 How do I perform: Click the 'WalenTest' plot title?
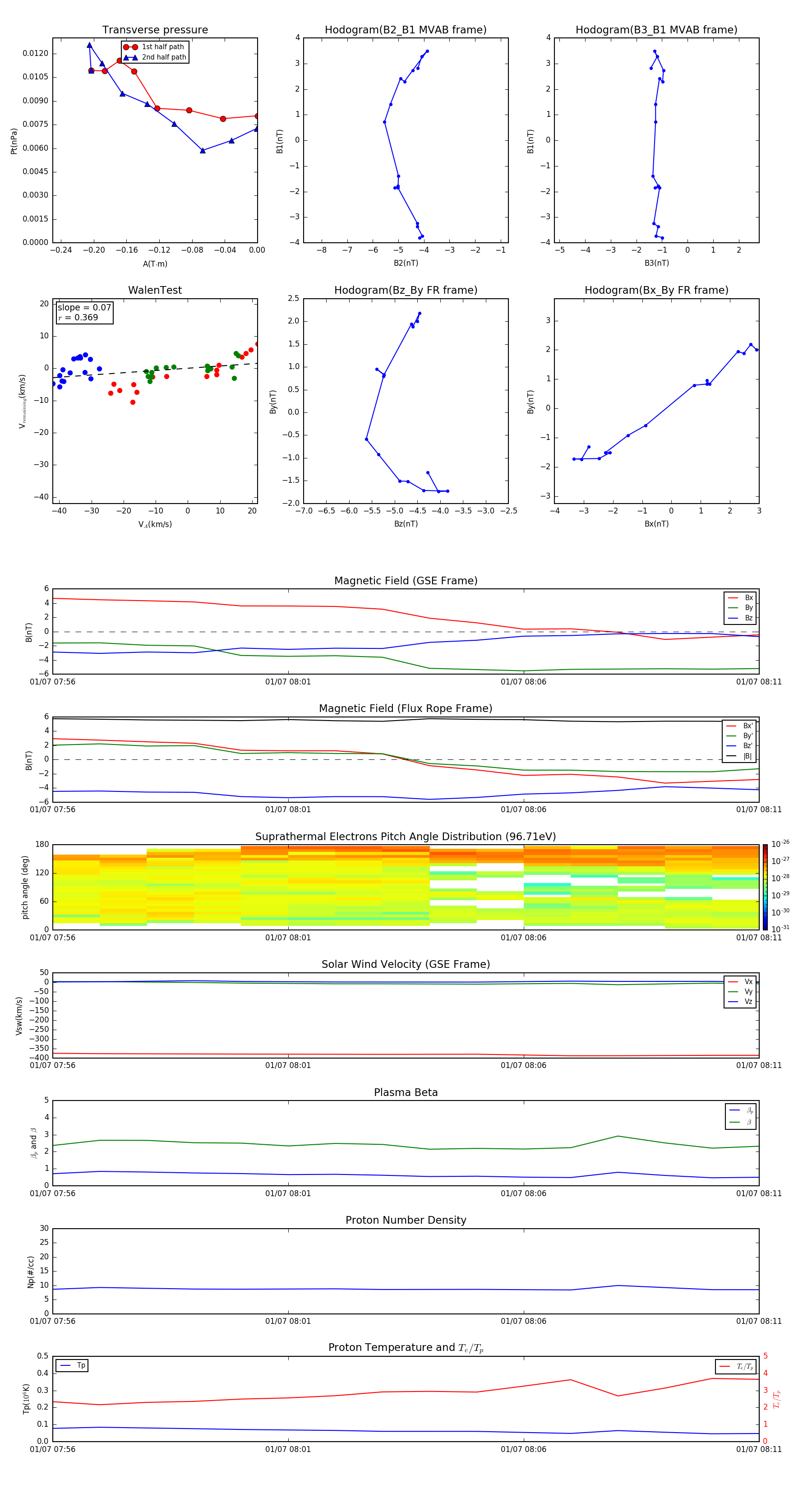coord(155,290)
